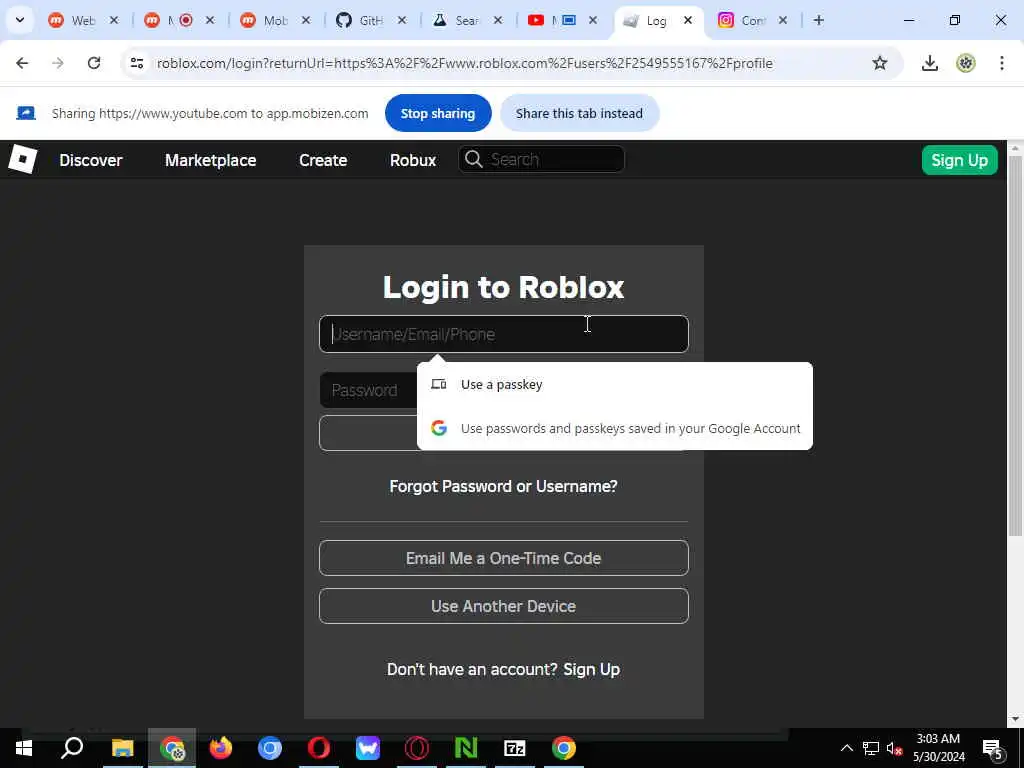Open Windows taskbar search
Image resolution: width=1024 pixels, height=768 pixels.
tap(72, 748)
